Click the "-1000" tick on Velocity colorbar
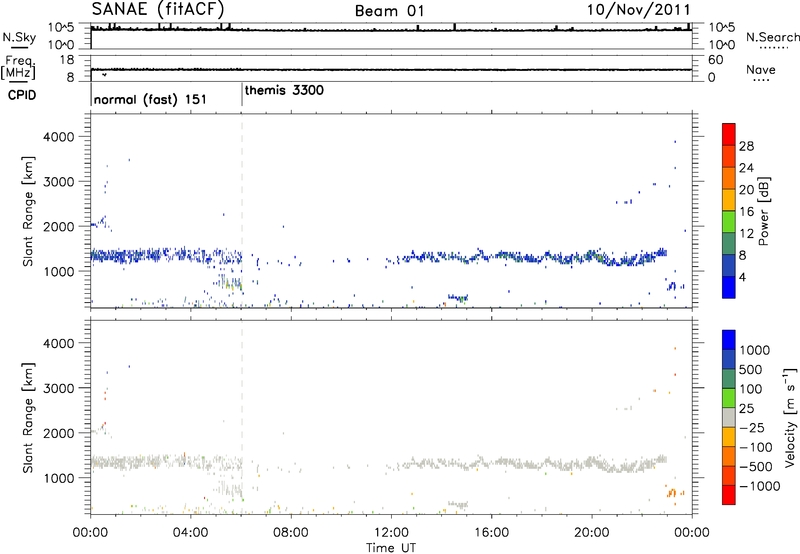The width and height of the screenshot is (800, 554). 759,486
